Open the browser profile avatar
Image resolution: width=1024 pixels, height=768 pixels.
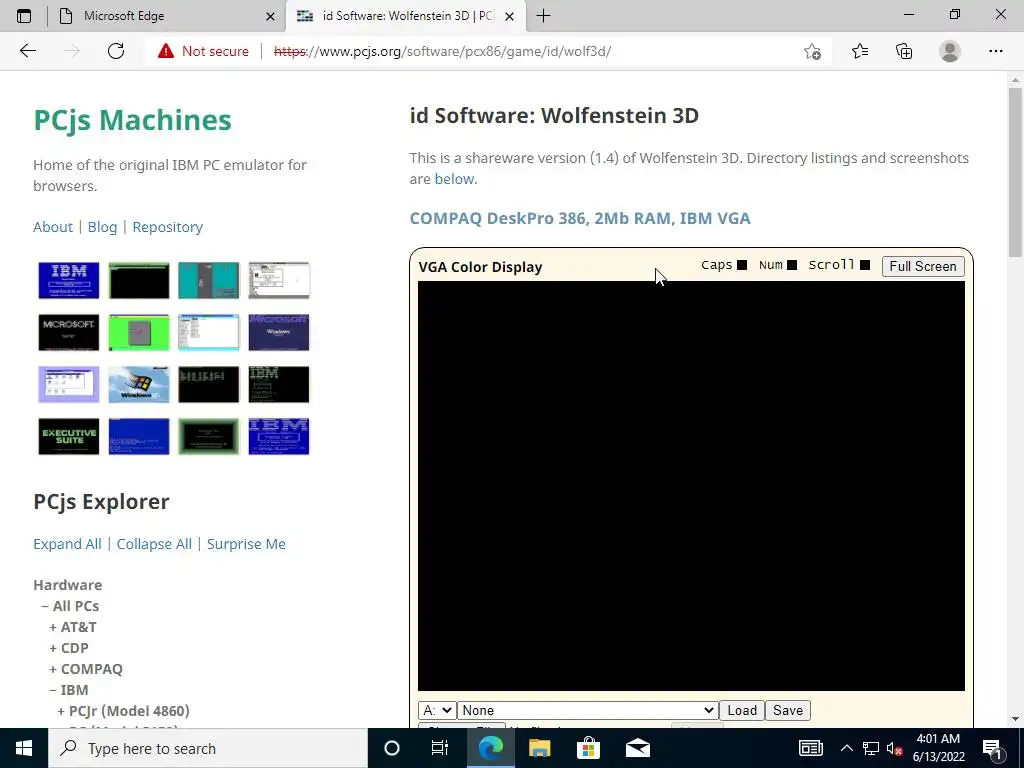point(950,51)
